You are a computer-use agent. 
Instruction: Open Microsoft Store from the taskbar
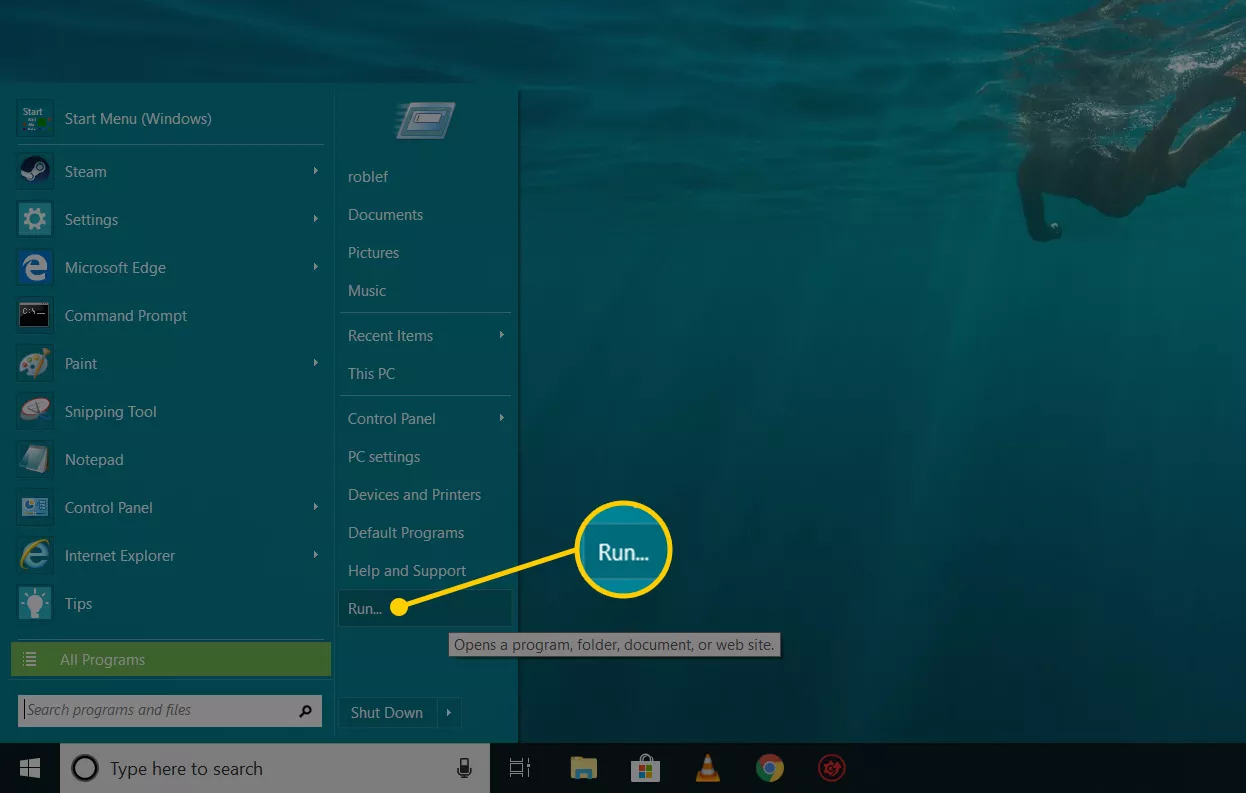[645, 768]
